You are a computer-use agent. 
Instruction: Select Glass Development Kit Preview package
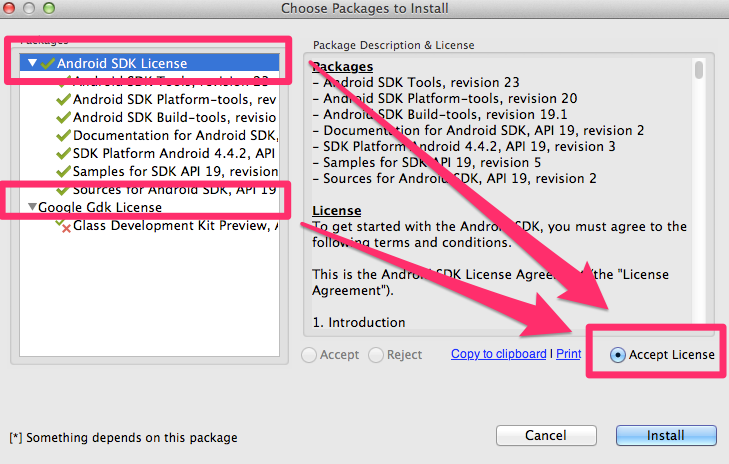pos(176,225)
